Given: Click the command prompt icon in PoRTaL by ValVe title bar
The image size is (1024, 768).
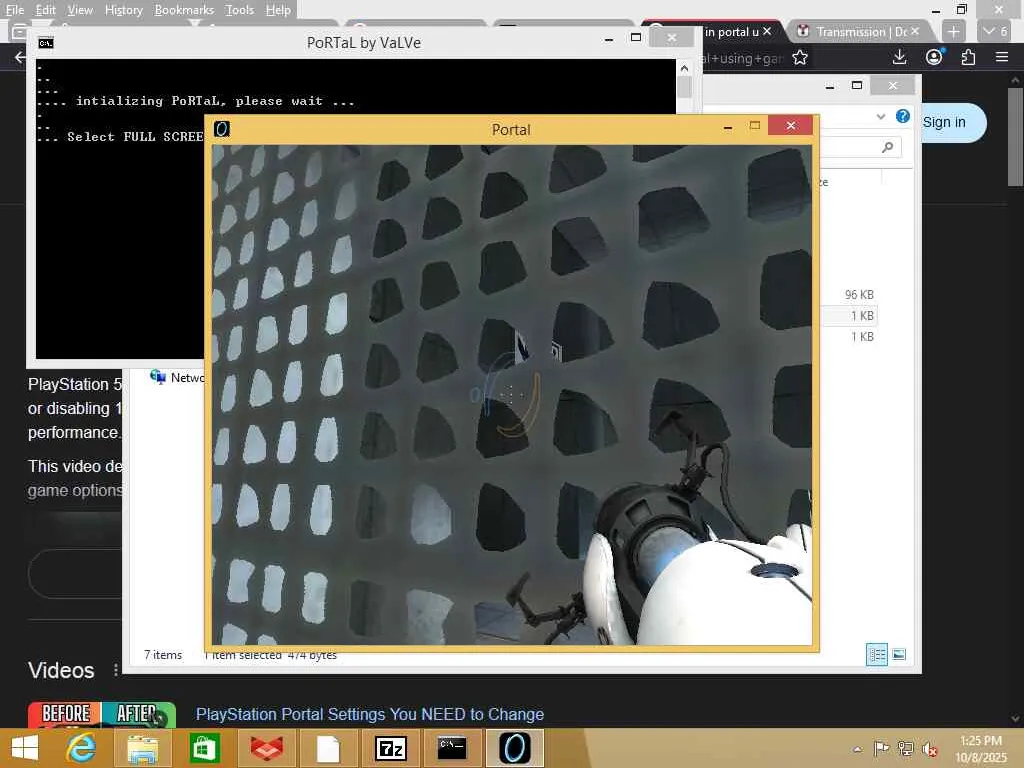Looking at the screenshot, I should coord(46,43).
